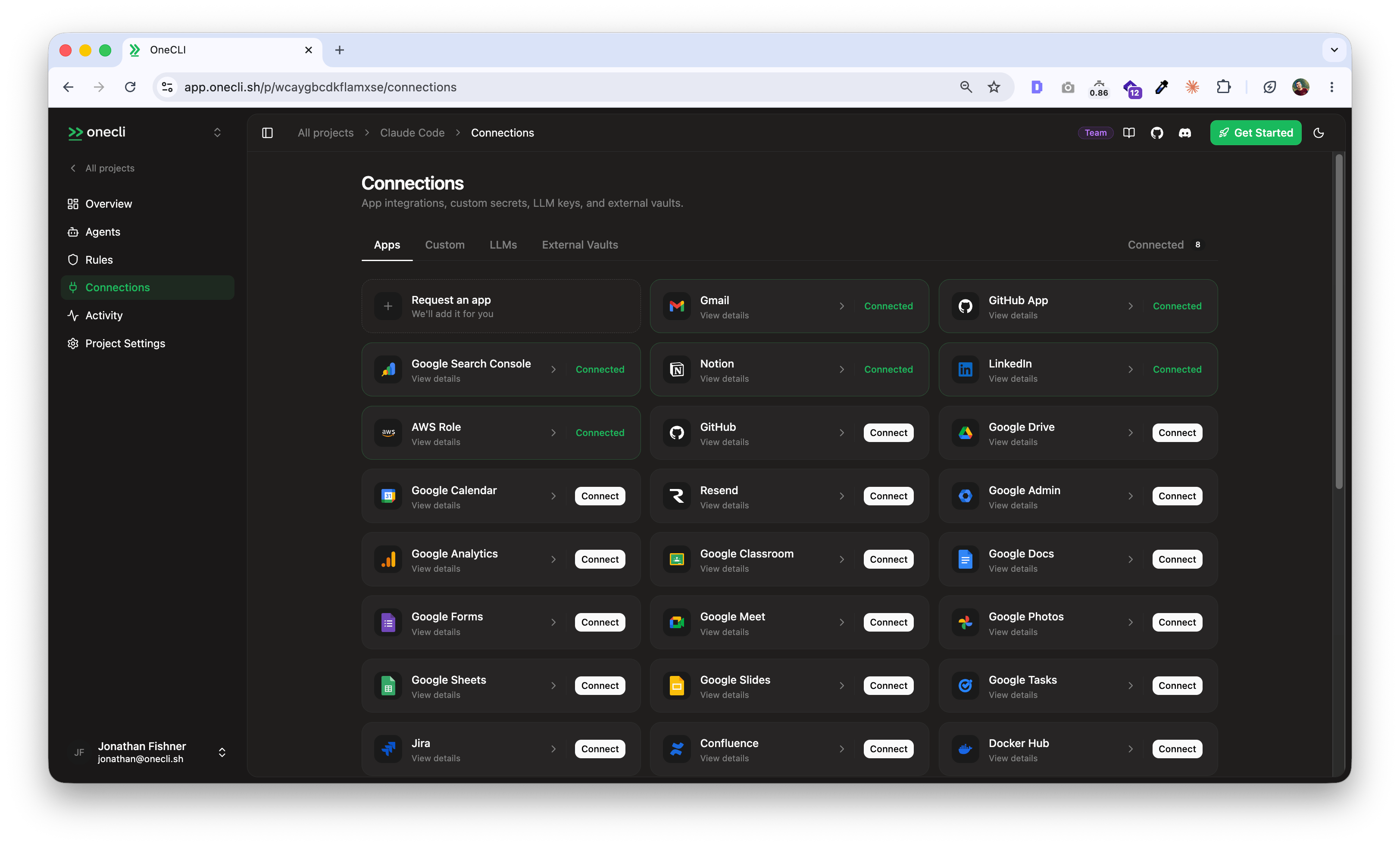Click the Google Search Console icon

tap(387, 369)
